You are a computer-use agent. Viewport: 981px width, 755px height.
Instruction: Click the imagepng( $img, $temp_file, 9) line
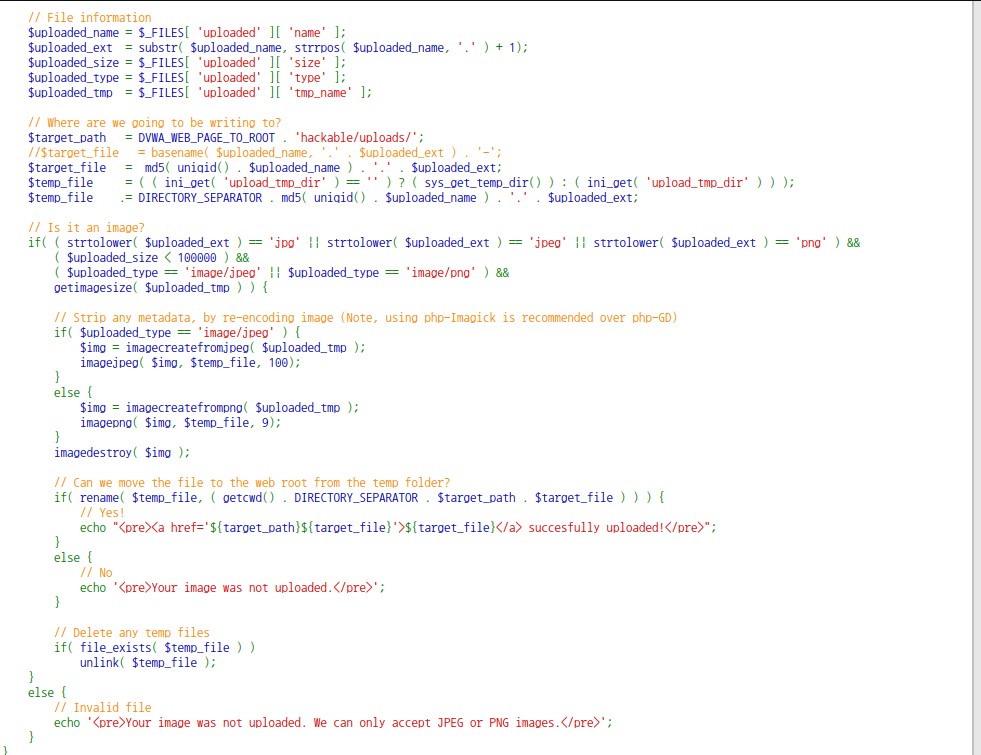tap(180, 423)
